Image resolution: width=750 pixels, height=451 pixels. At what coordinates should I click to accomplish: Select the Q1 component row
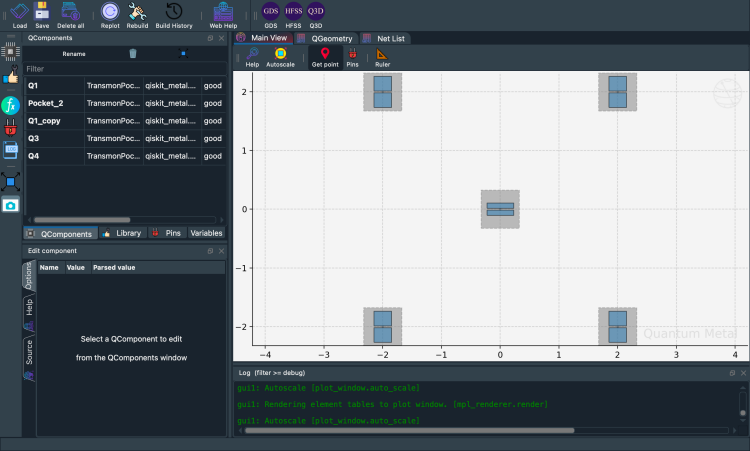point(125,86)
